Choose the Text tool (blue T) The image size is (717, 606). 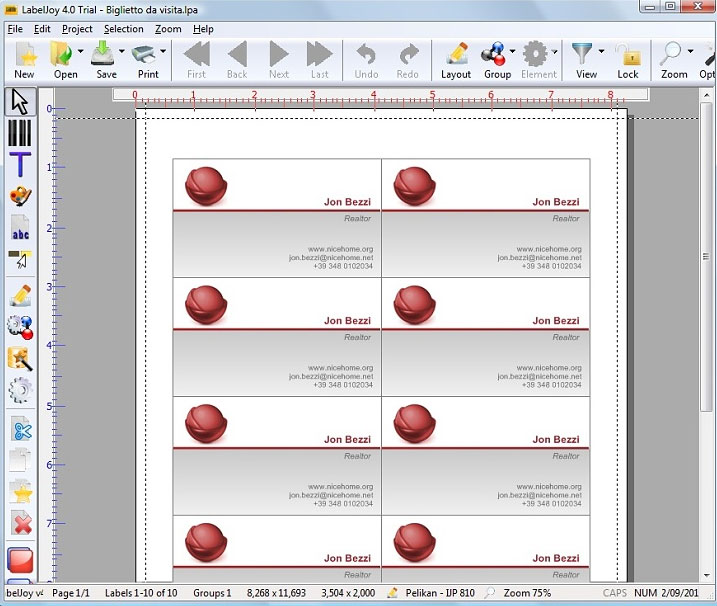20,165
